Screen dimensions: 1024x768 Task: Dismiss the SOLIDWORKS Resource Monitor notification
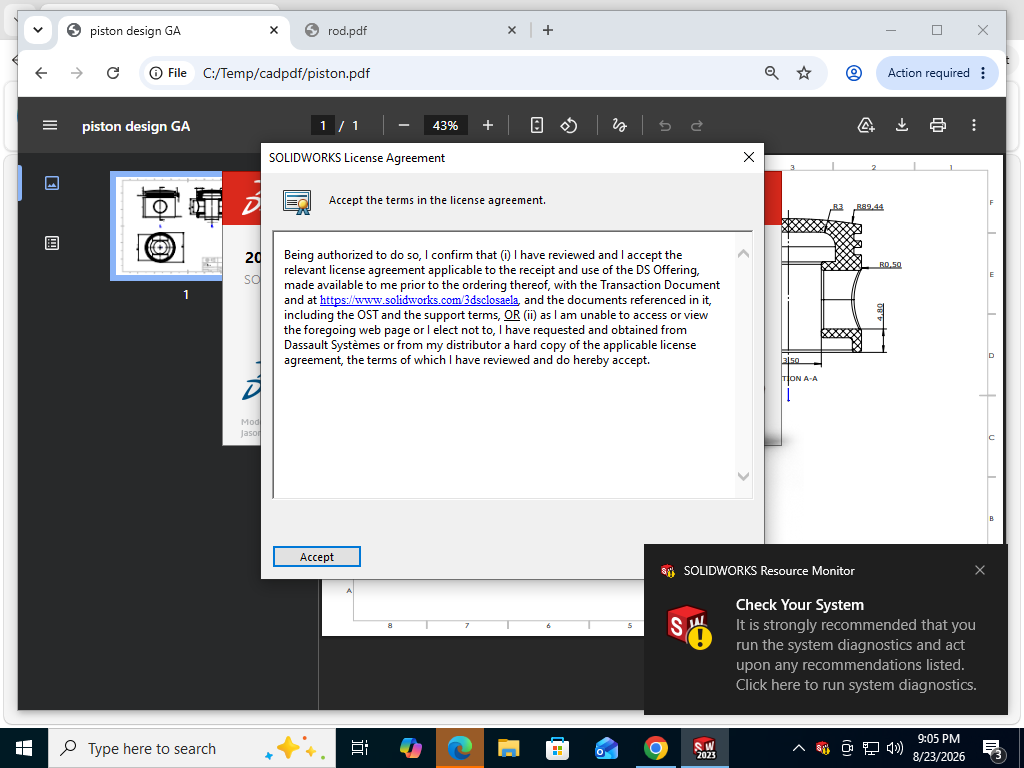coord(980,570)
